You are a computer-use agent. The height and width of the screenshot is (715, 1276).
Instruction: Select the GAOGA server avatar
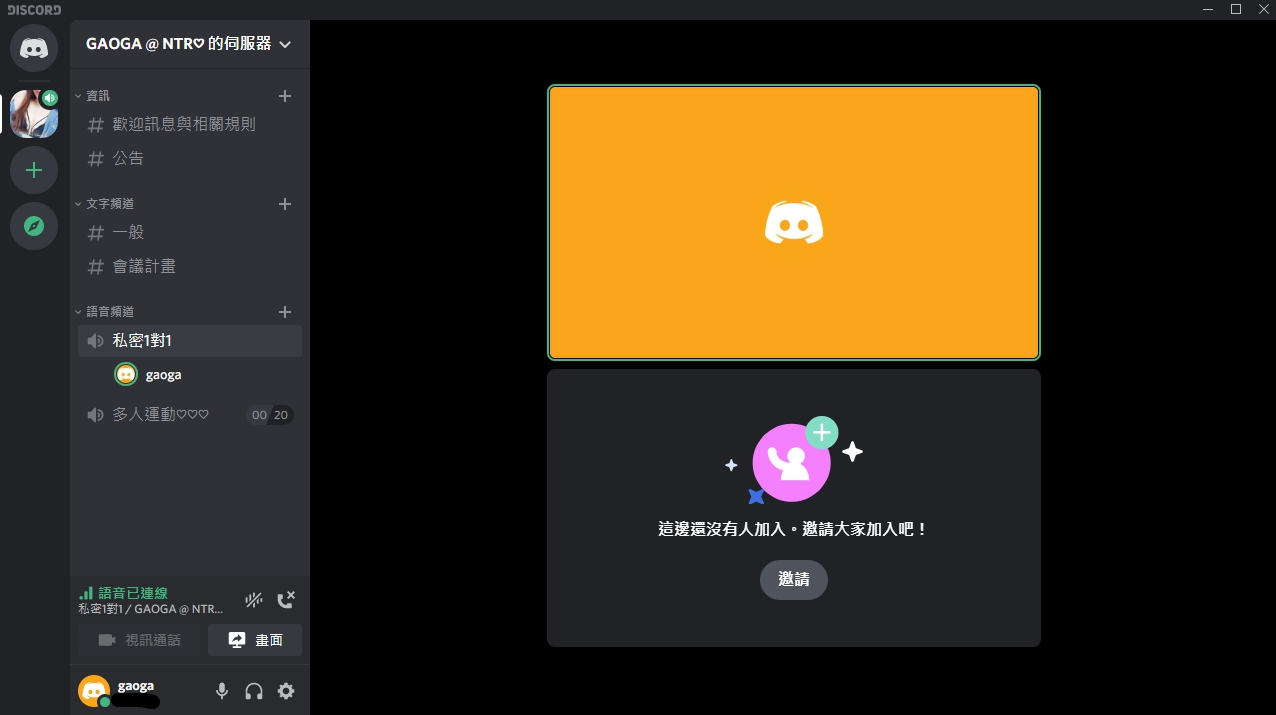click(34, 114)
